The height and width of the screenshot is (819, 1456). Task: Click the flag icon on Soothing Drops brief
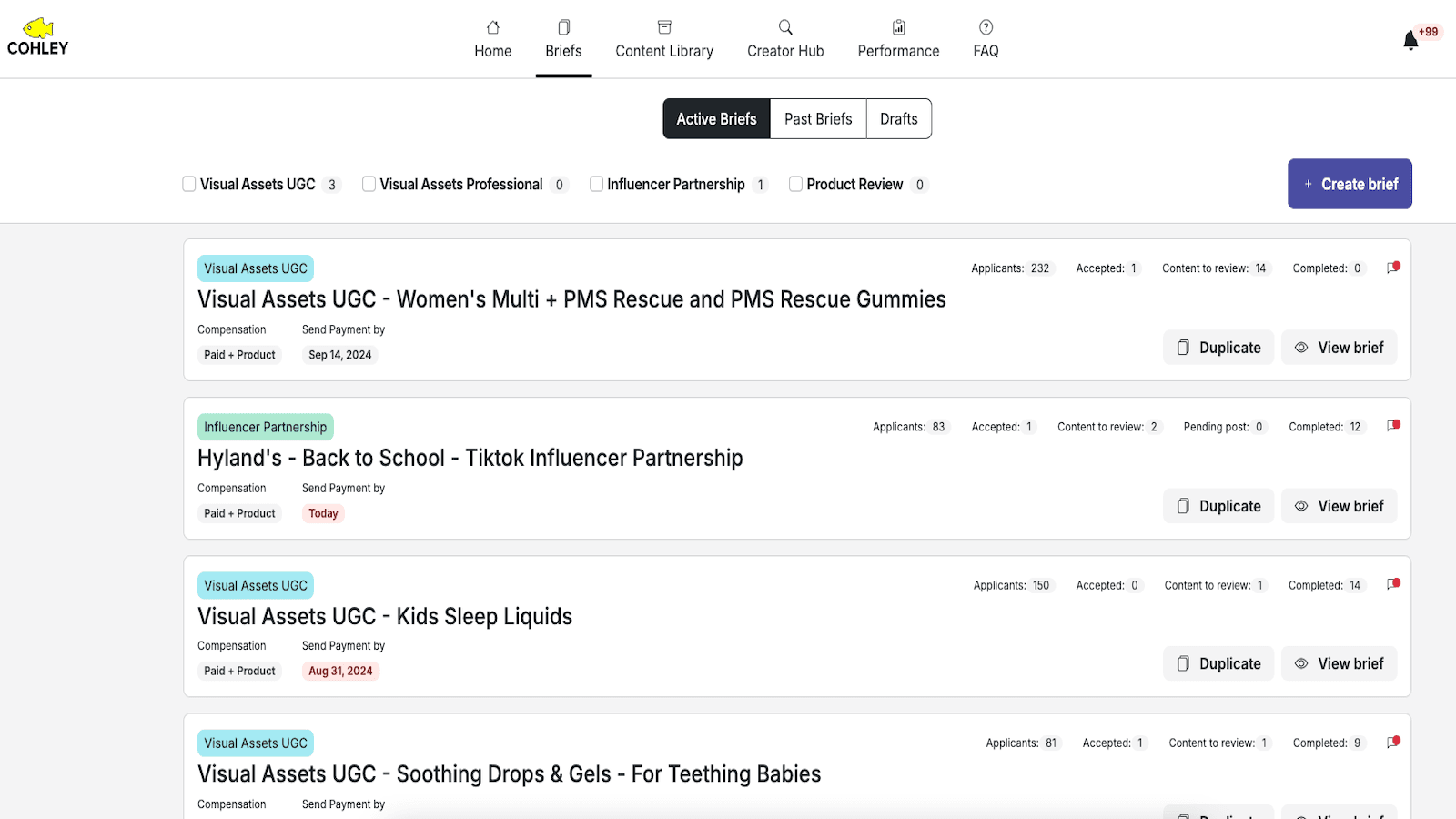(1392, 742)
